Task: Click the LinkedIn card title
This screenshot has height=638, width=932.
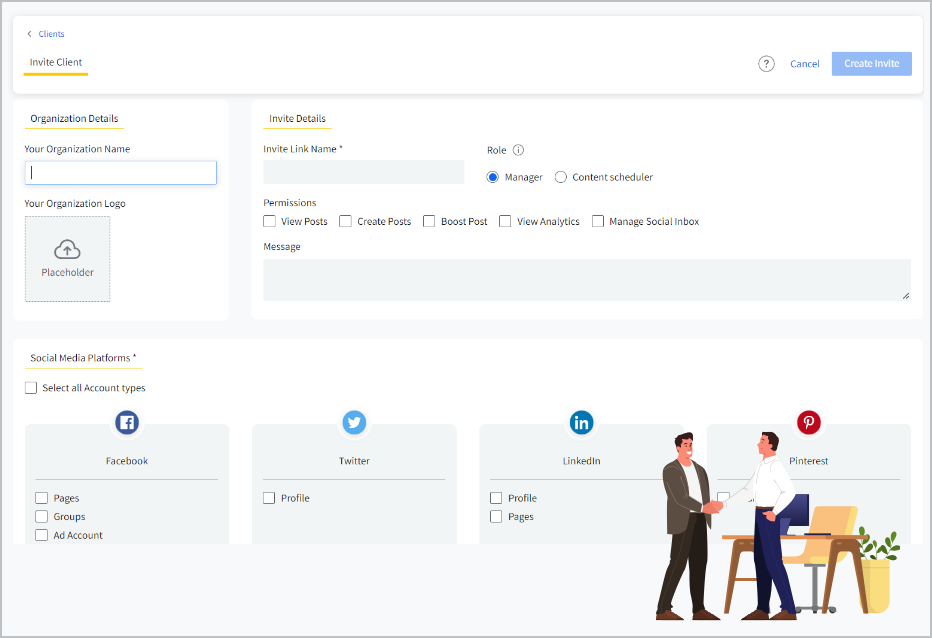Action: 581,461
